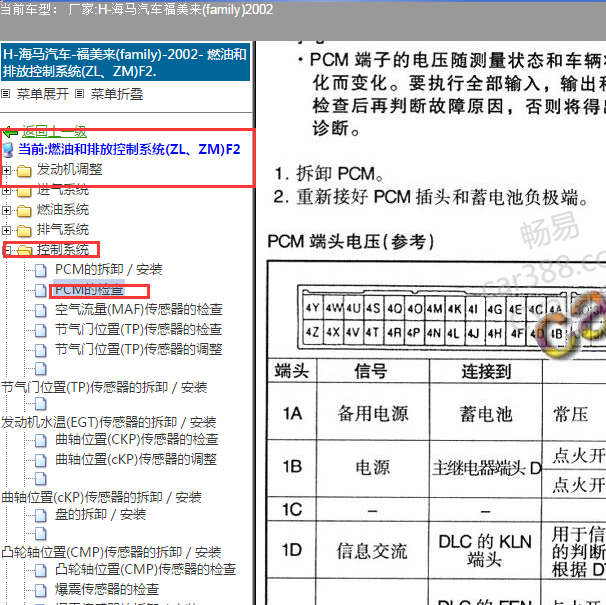Select the 当前:燃油和排放控制系统(ZL、ZM)F2 node label

[129, 149]
